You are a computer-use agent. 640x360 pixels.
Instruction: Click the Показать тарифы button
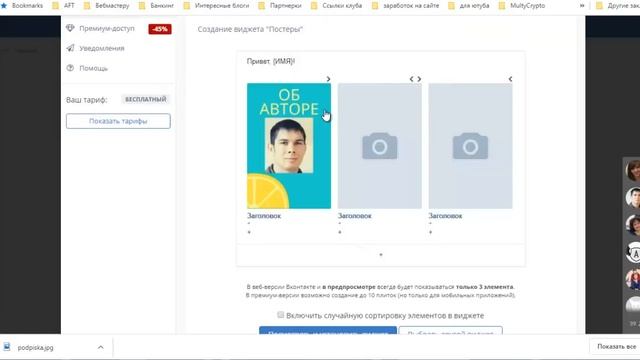point(118,121)
